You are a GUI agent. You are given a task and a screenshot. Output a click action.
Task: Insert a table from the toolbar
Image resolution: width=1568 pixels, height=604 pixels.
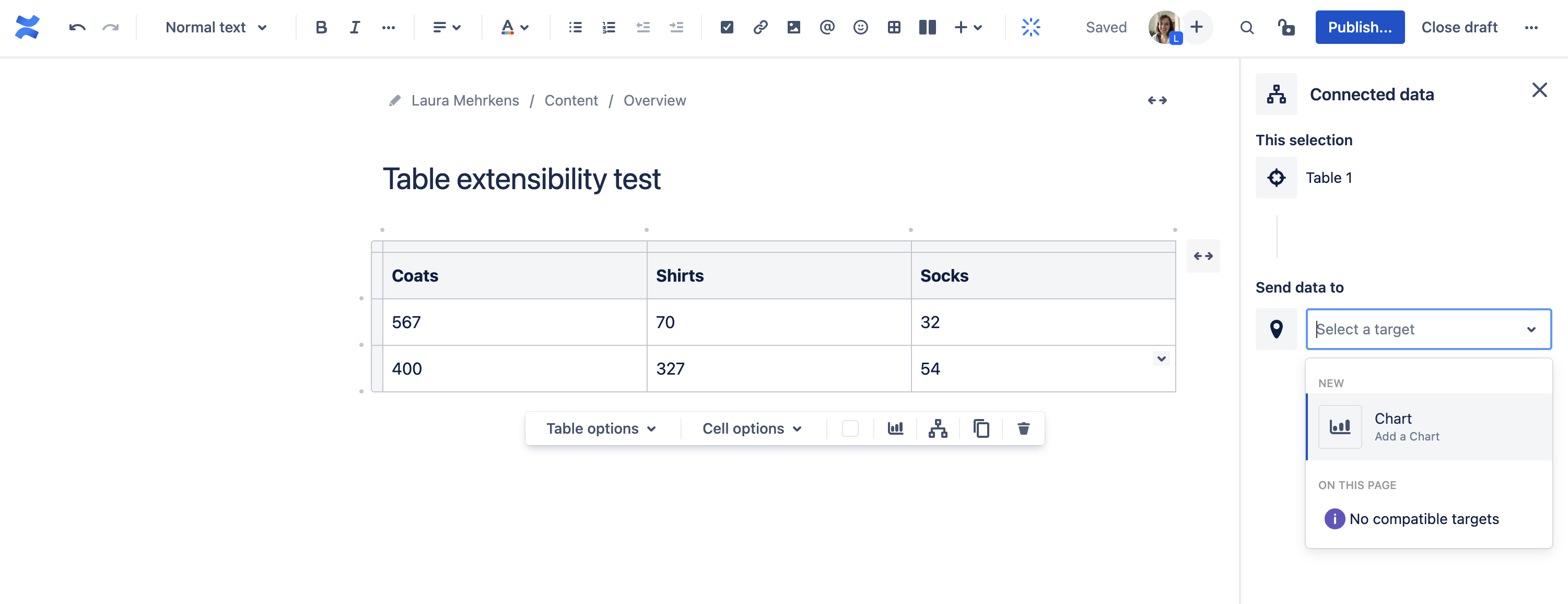894,27
